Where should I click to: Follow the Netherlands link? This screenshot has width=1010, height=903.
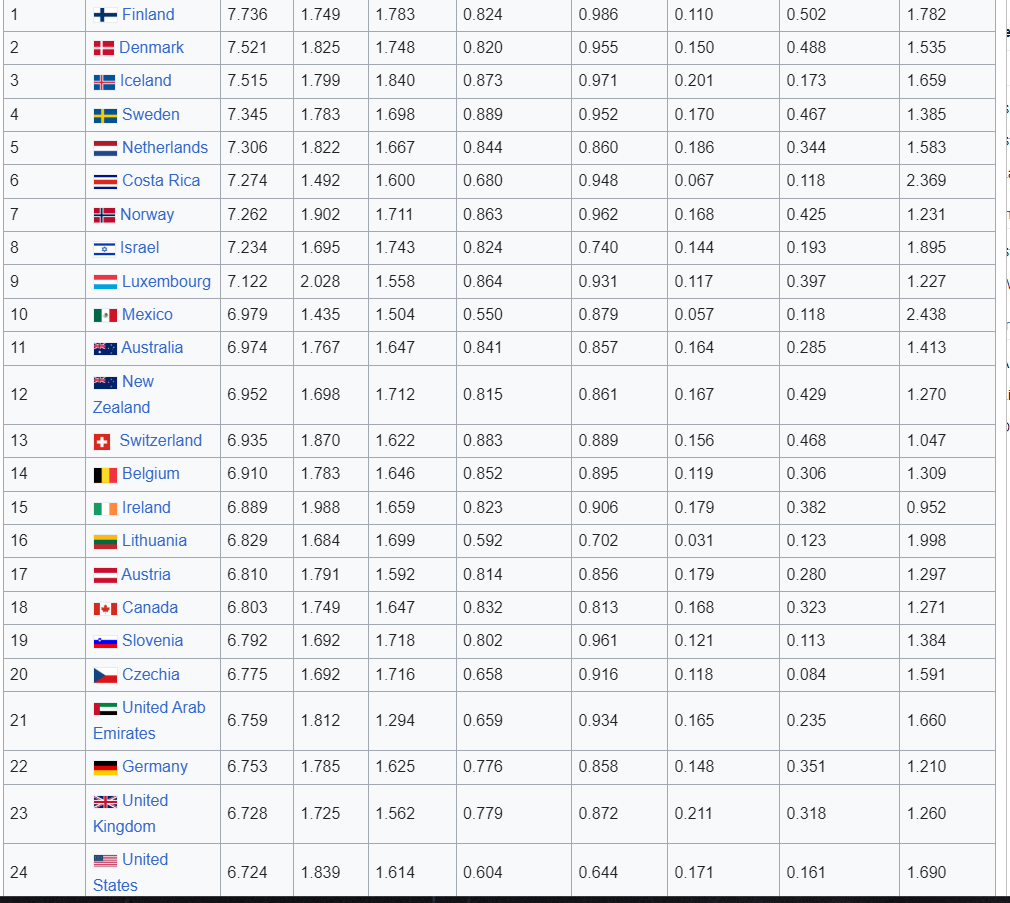pos(165,147)
